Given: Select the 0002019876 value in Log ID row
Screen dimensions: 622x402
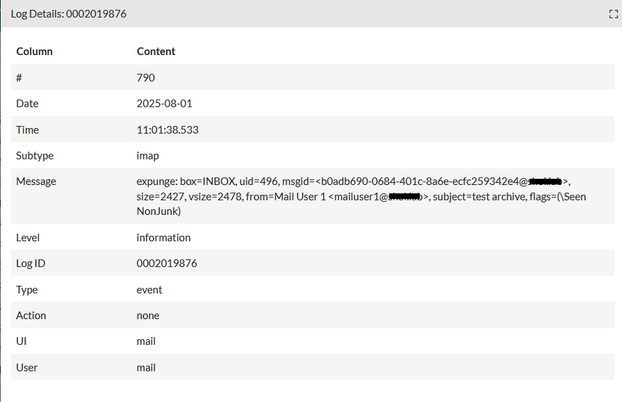Looking at the screenshot, I should point(166,264).
